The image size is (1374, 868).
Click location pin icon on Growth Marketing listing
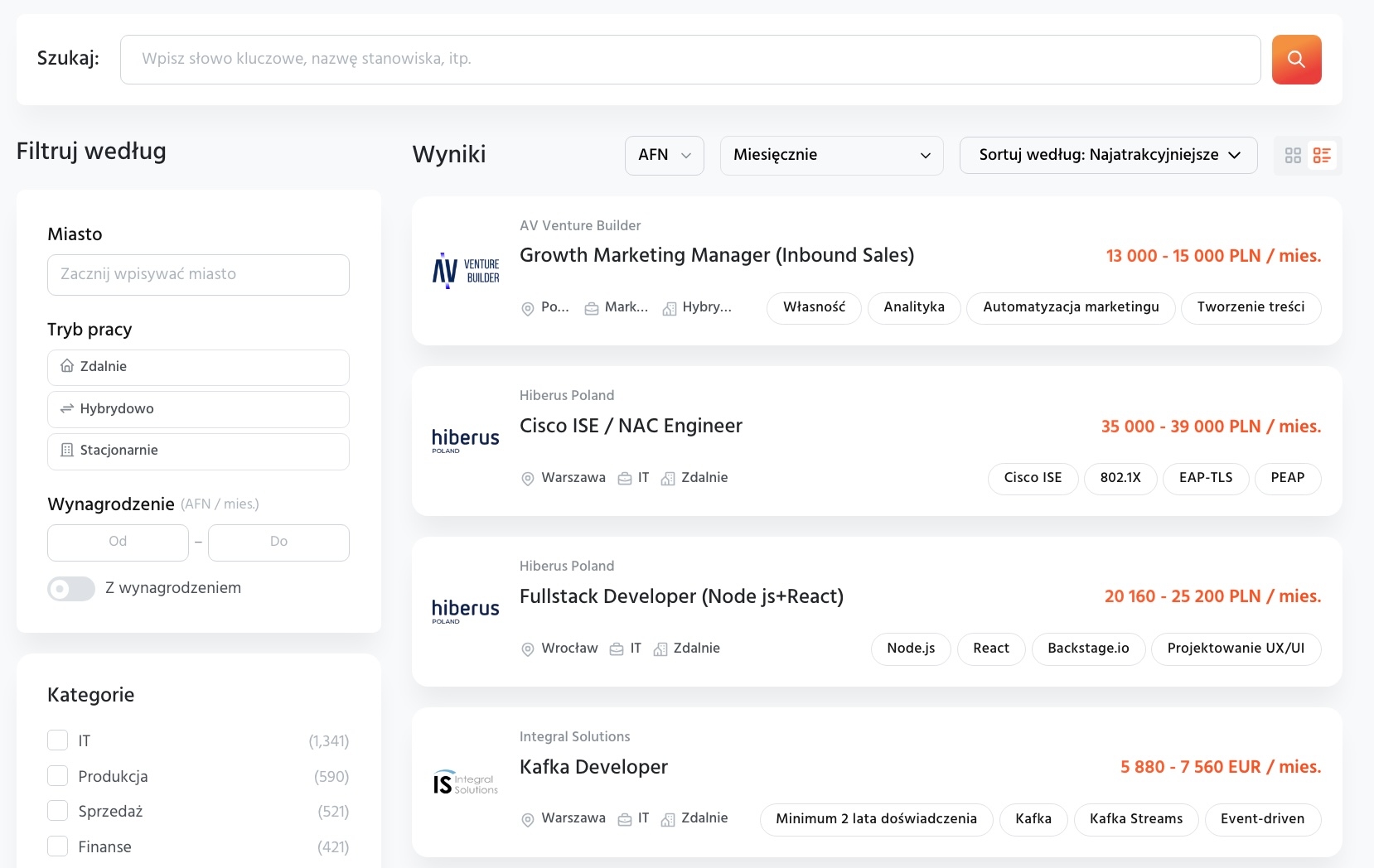click(x=527, y=308)
